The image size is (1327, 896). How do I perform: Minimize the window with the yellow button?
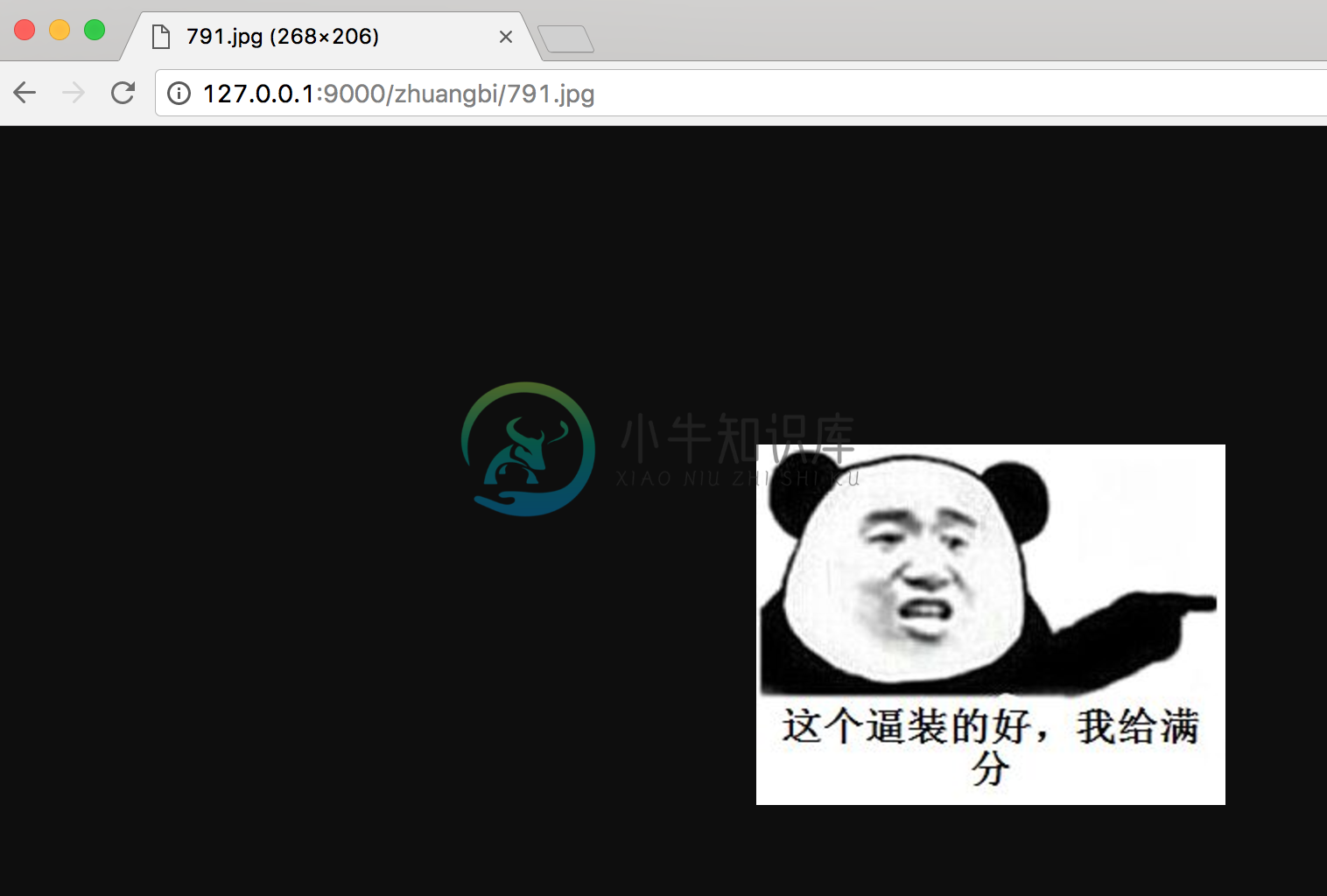[x=60, y=30]
